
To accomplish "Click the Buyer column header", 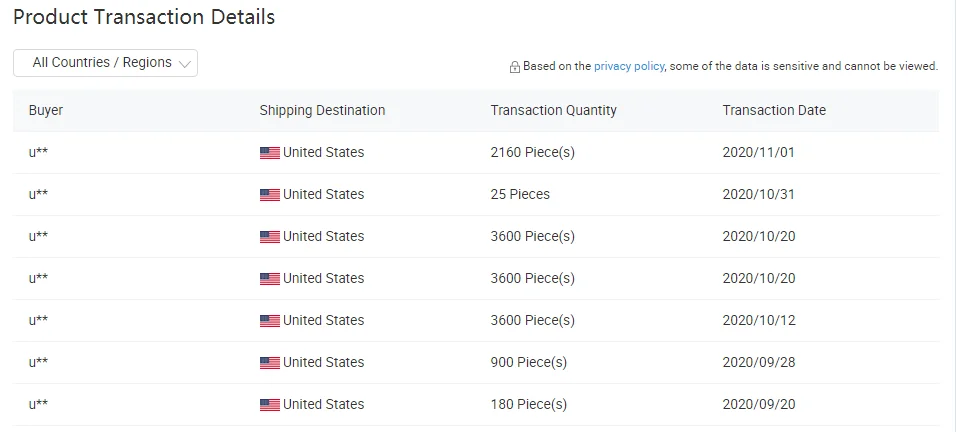I will [46, 110].
